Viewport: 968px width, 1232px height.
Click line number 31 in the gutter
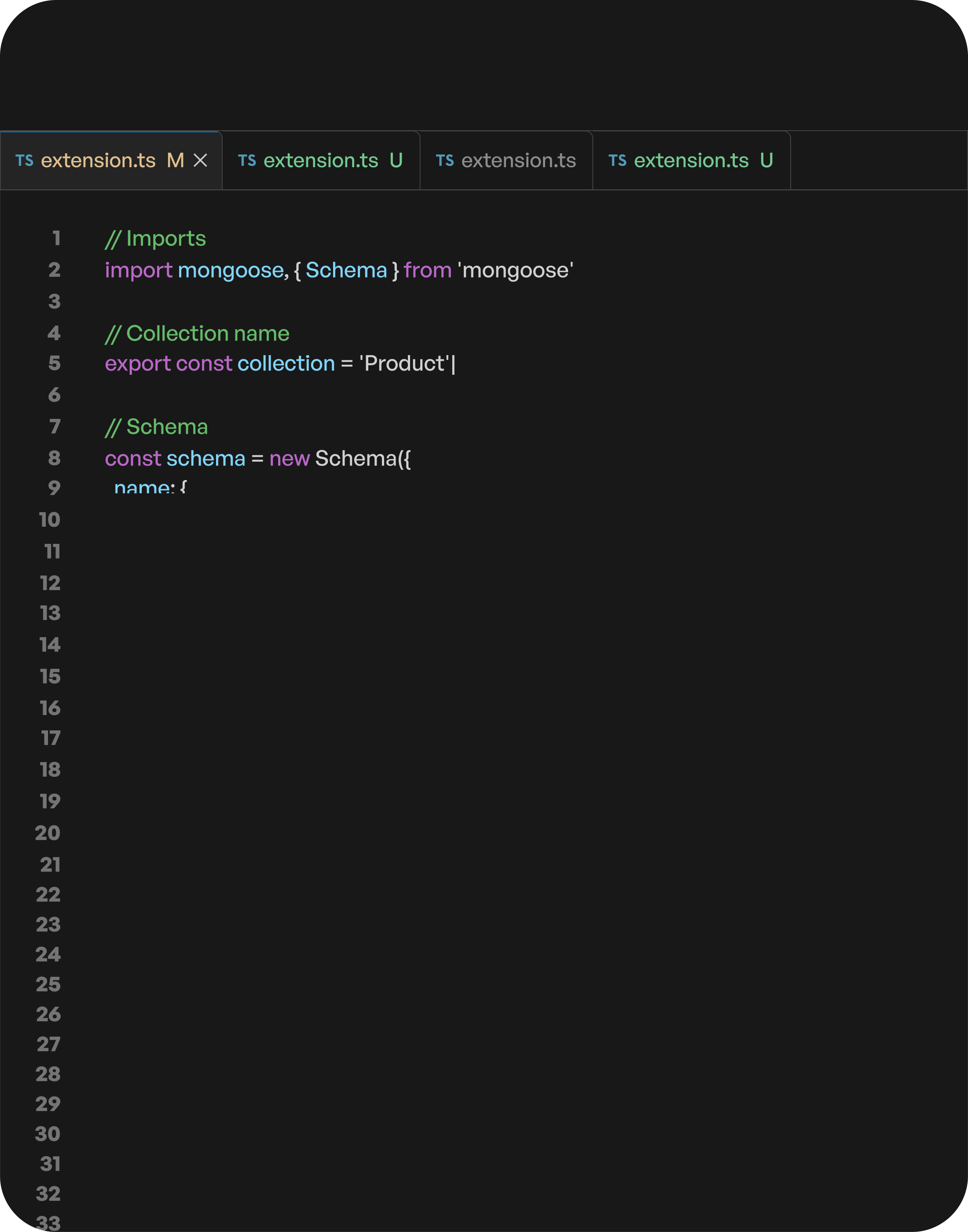(x=51, y=1164)
